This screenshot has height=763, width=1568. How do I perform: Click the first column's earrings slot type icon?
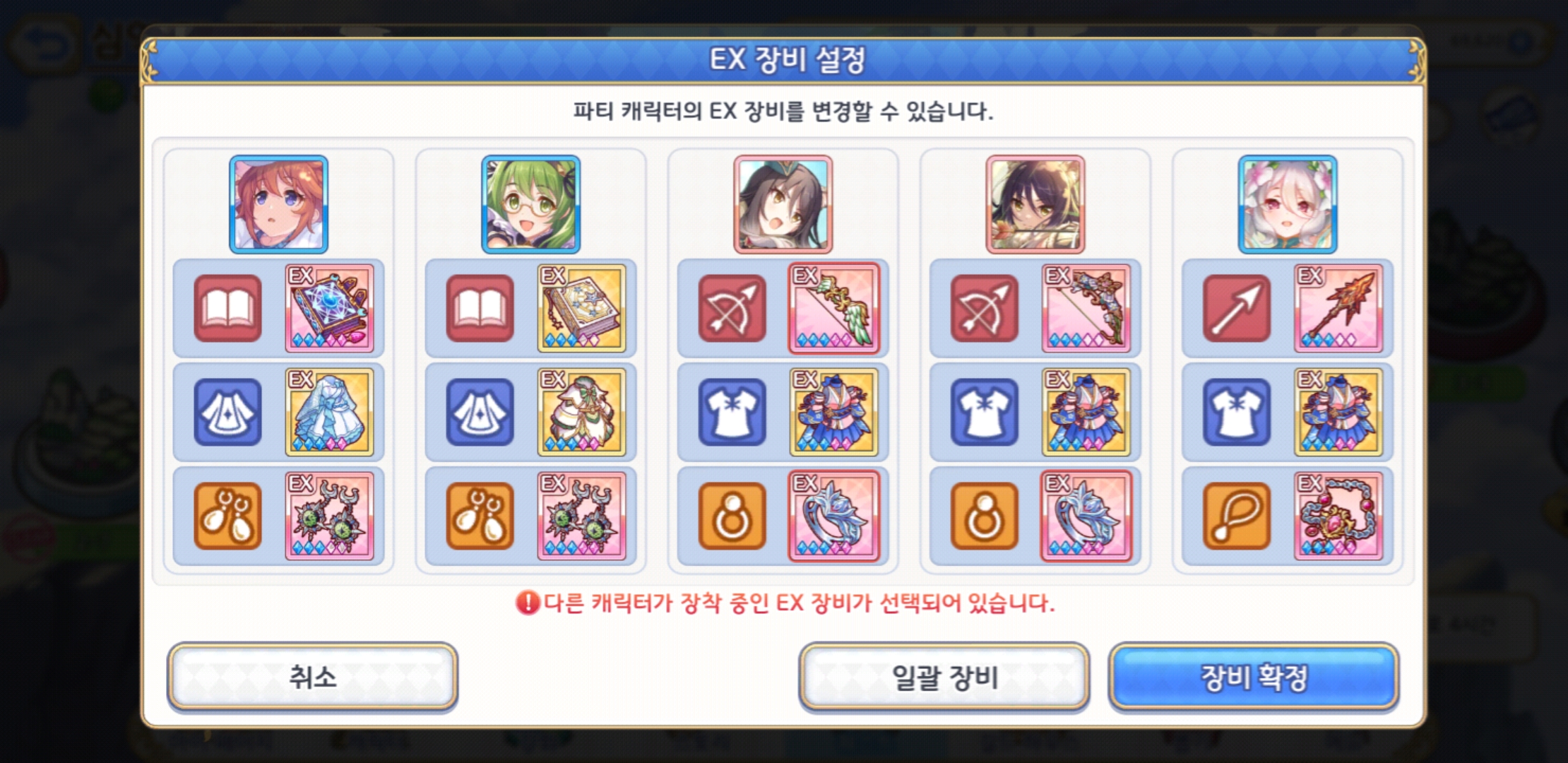pyautogui.click(x=227, y=516)
